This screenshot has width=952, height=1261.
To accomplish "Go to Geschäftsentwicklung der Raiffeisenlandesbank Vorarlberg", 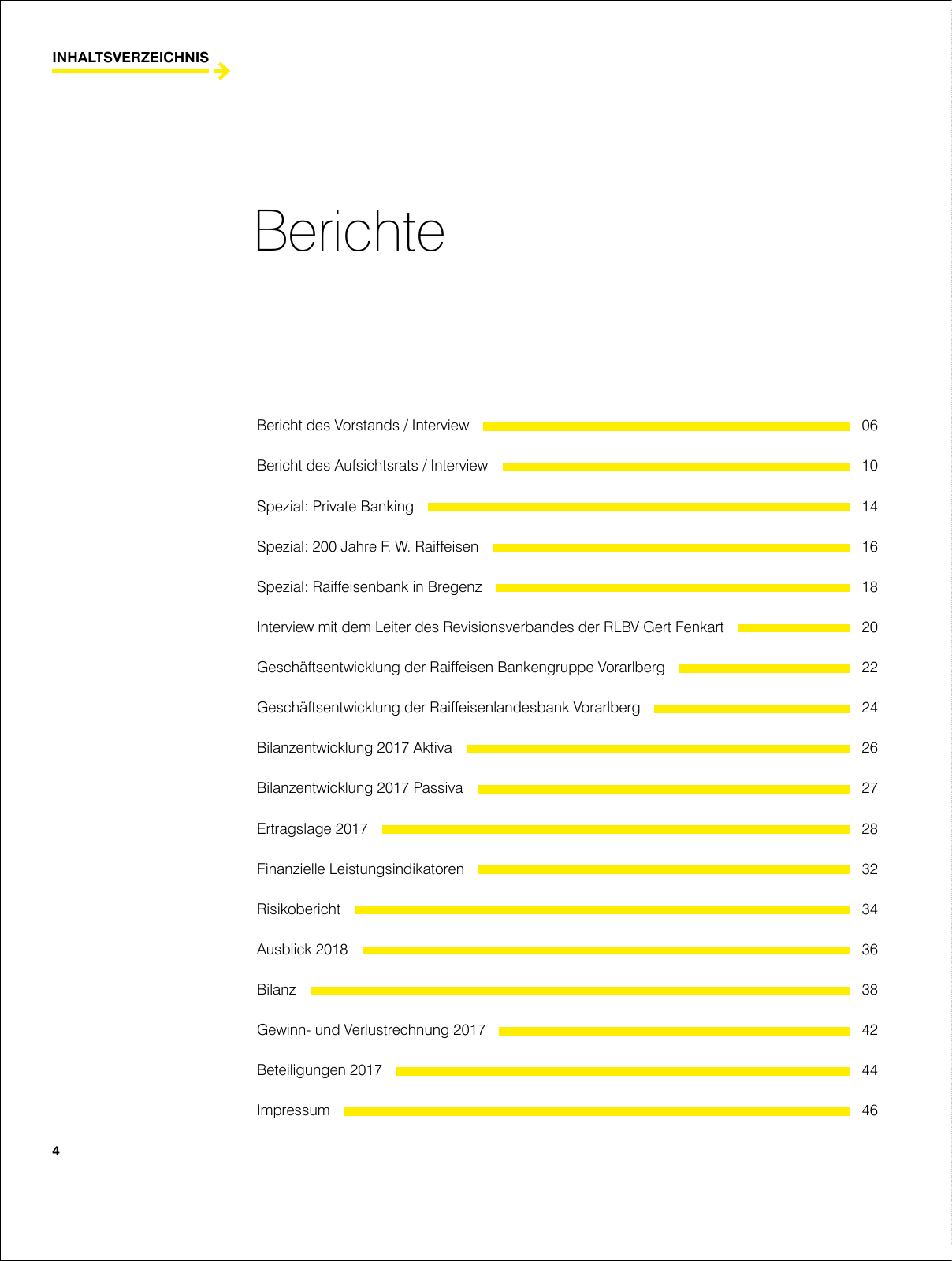I will pyautogui.click(x=448, y=708).
